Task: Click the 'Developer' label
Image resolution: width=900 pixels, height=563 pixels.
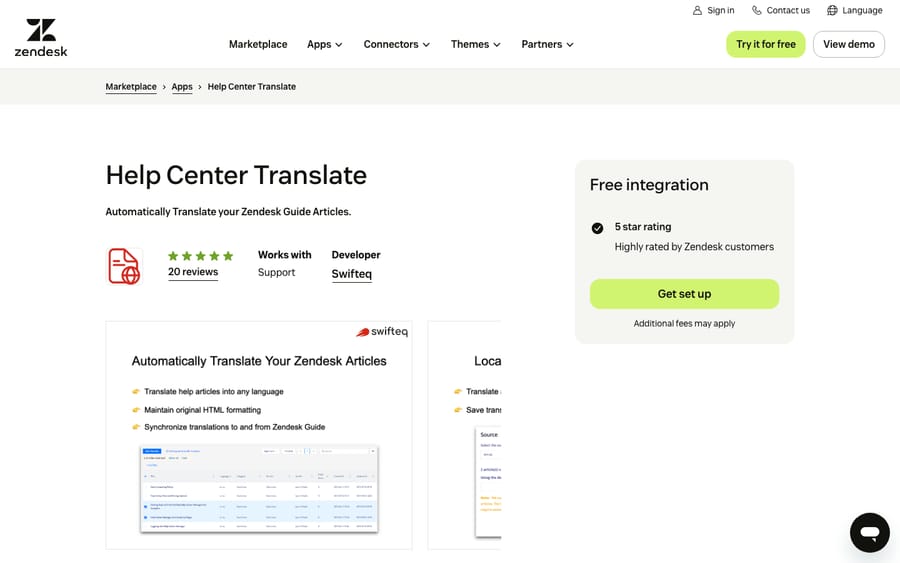Action: point(356,255)
